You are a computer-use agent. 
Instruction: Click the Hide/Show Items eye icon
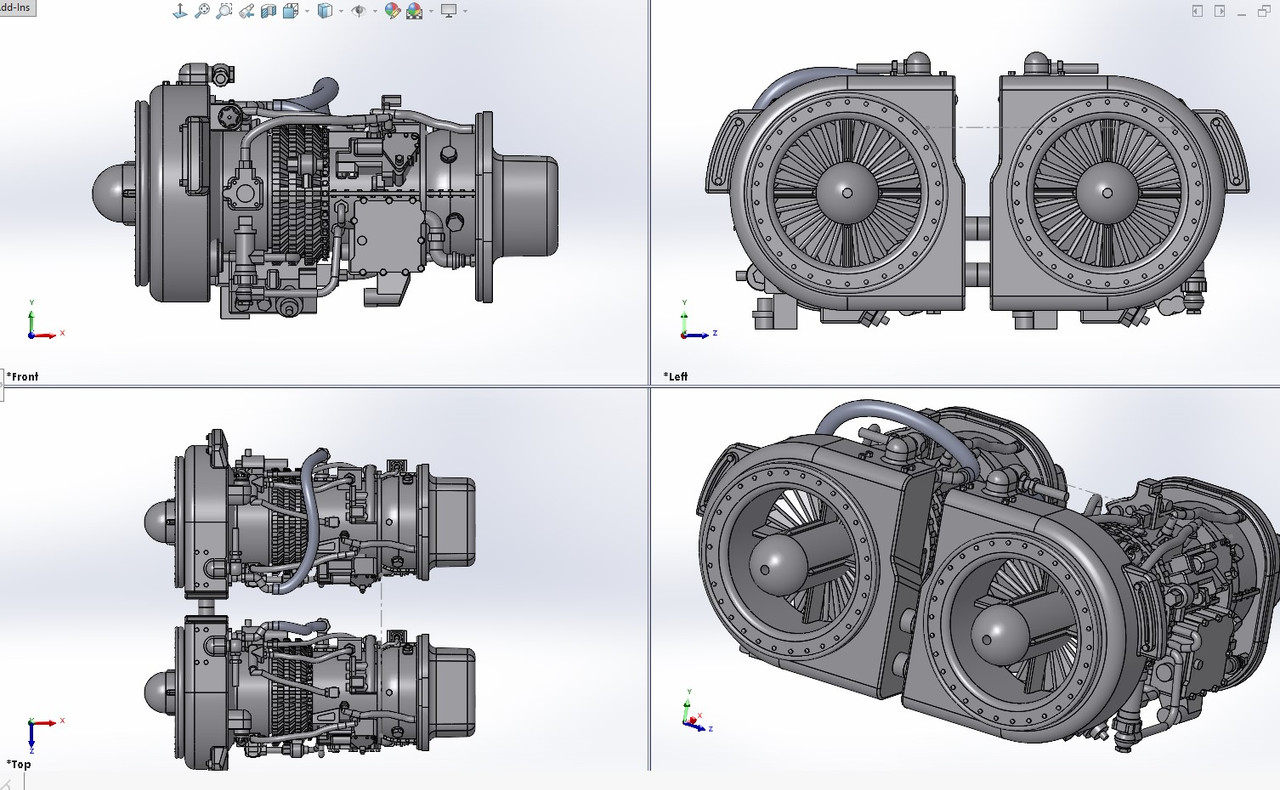(358, 11)
